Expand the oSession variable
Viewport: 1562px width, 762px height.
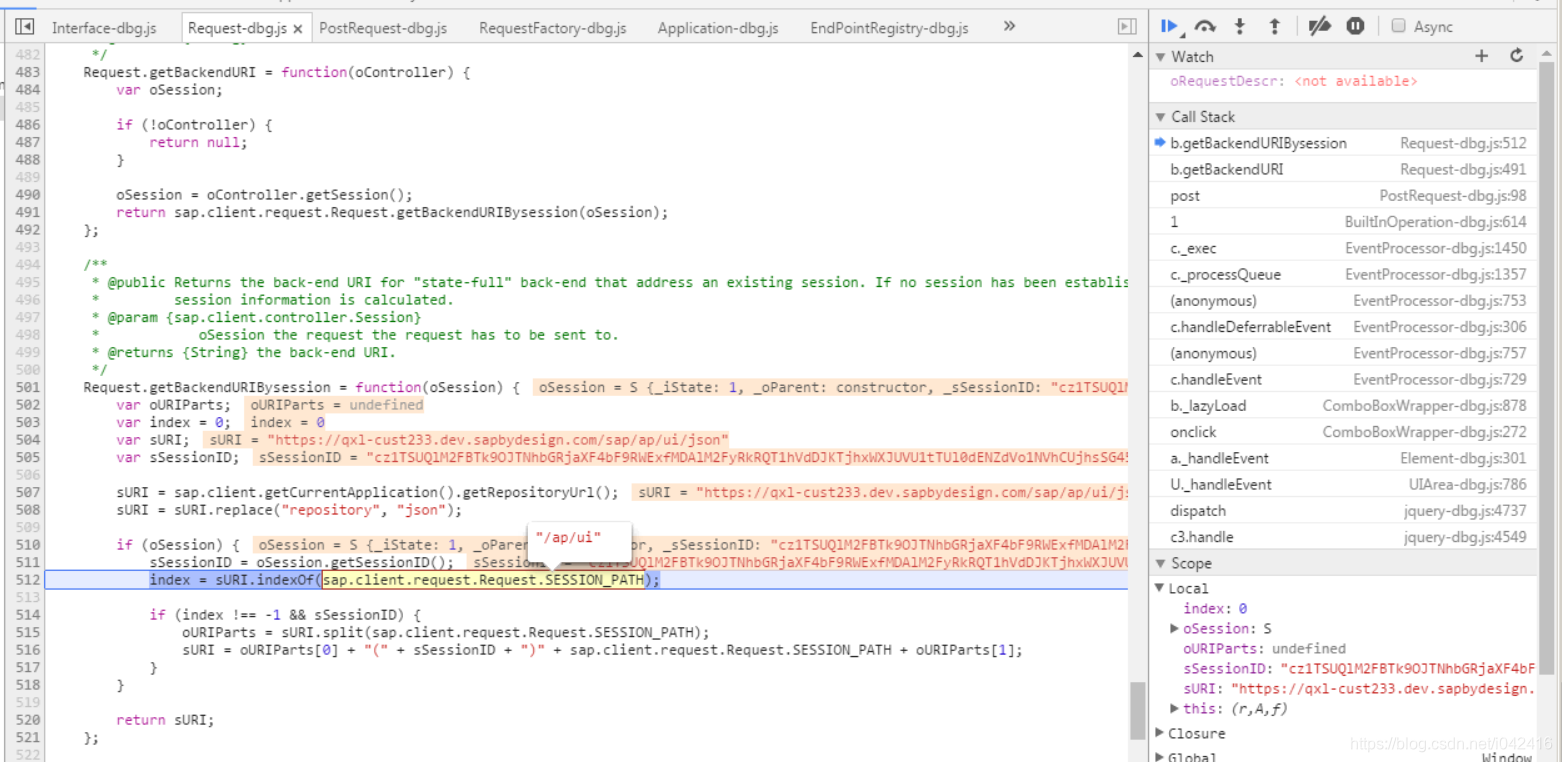[1175, 629]
